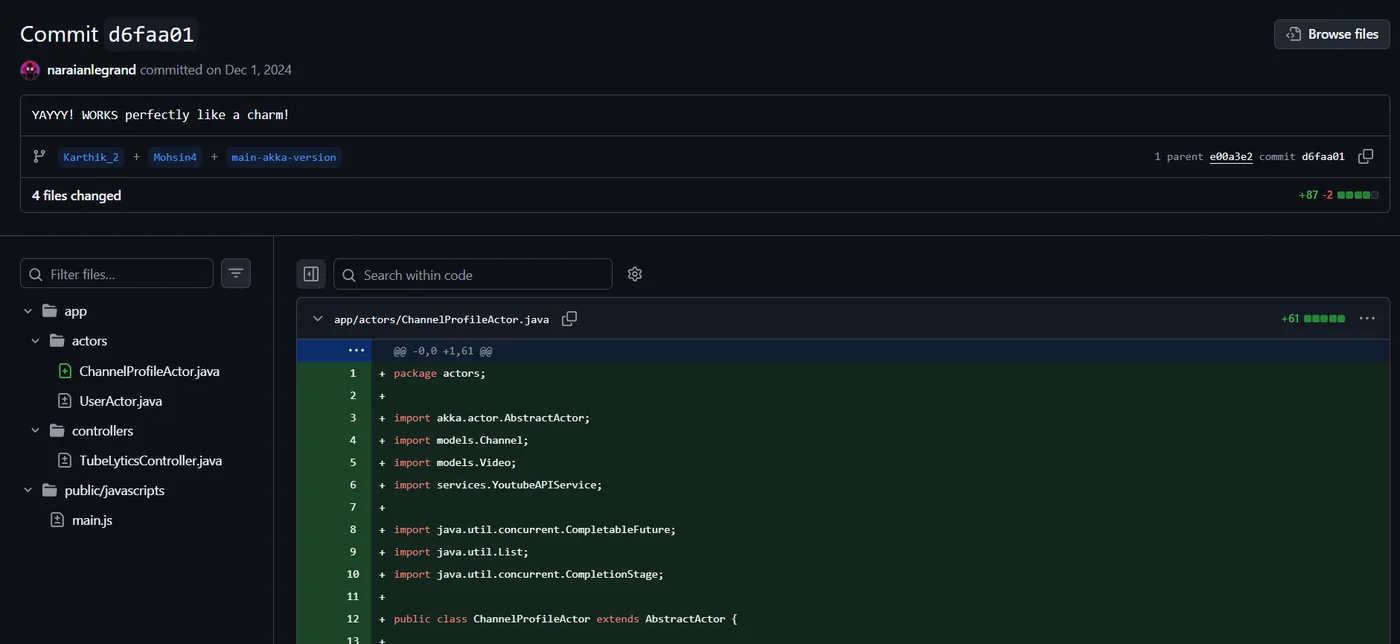The width and height of the screenshot is (1400, 644).
Task: Focus the Search within code field
Action: (x=473, y=274)
